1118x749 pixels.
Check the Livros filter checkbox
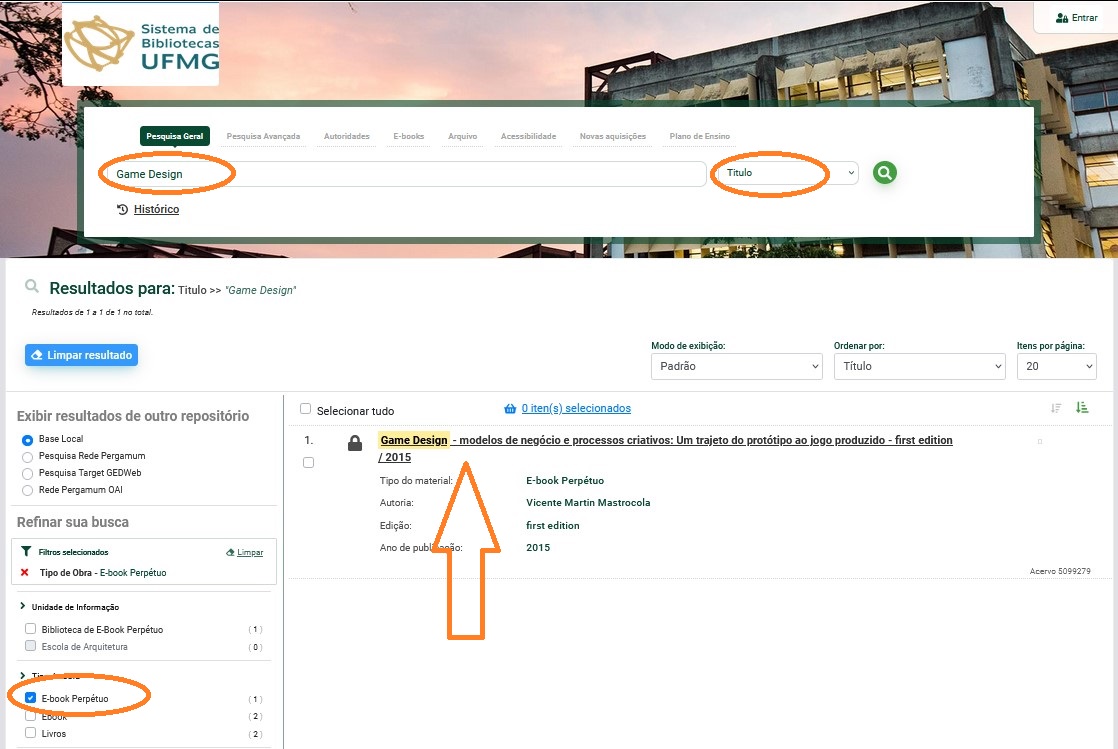click(31, 734)
